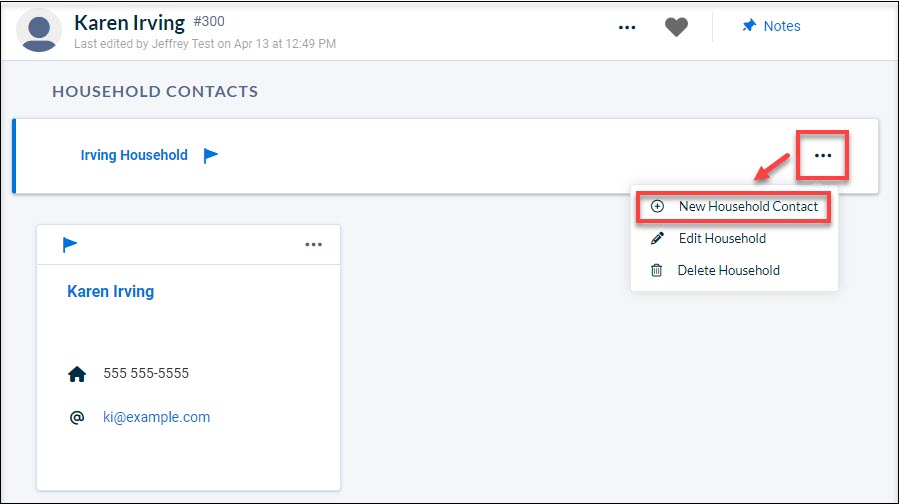Open Karen Irving's contact link on the card
This screenshot has height=504, width=899.
coord(111,291)
